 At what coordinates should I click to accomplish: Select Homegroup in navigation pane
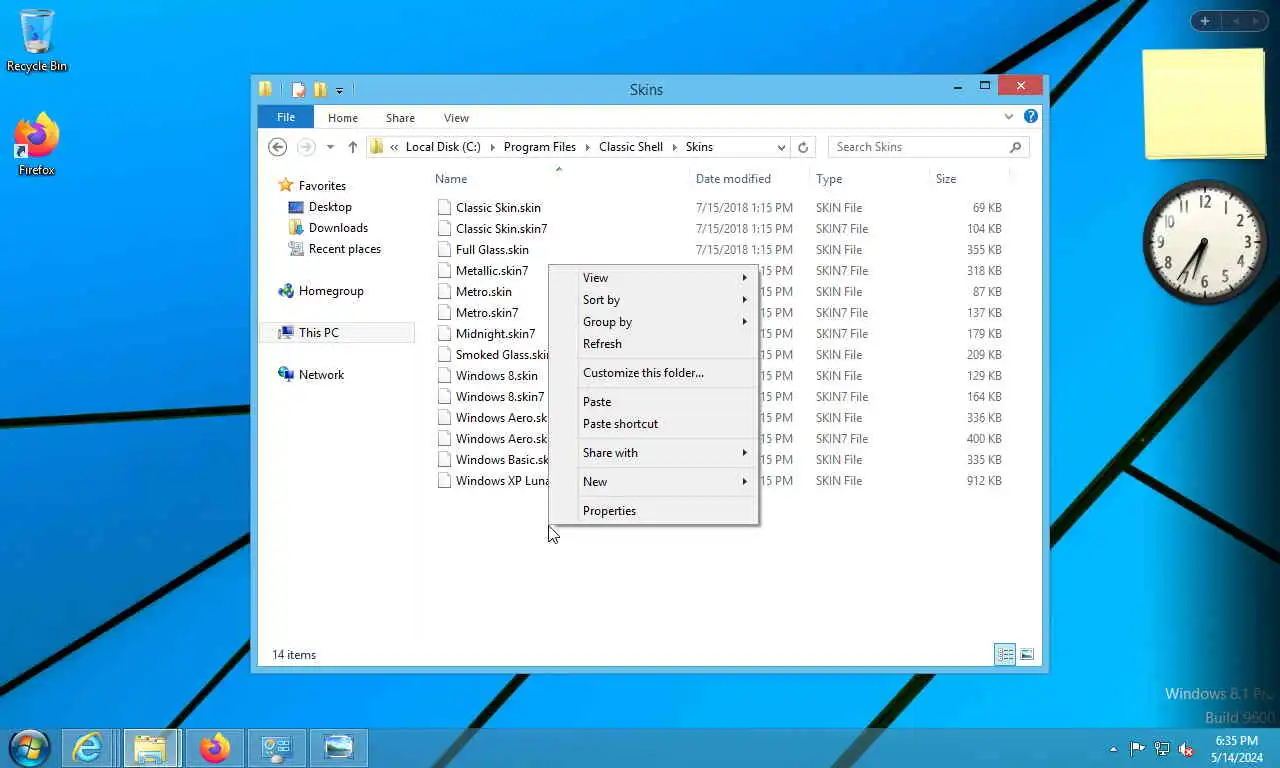click(331, 291)
